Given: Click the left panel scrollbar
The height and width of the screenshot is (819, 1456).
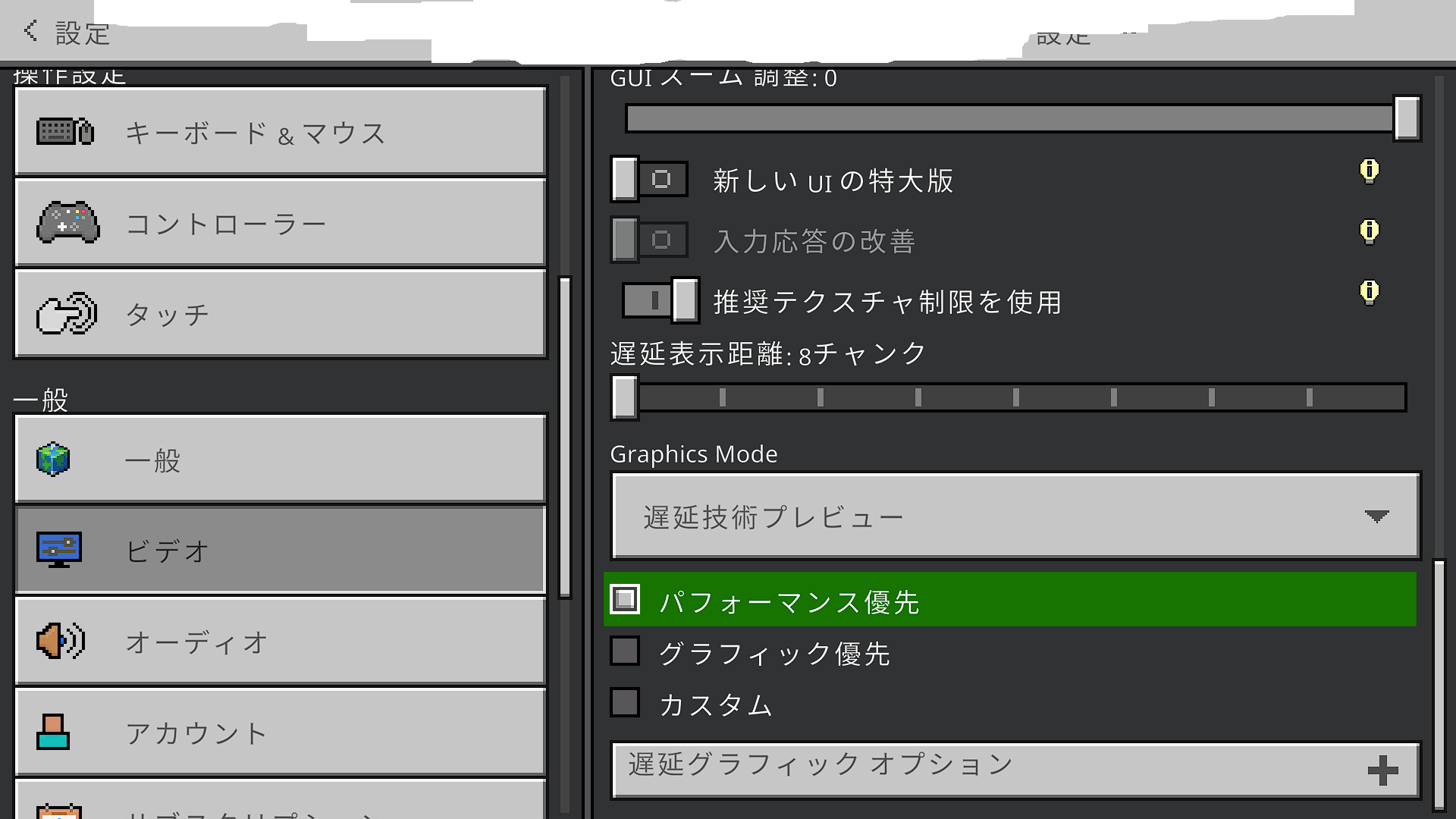Looking at the screenshot, I should [x=564, y=437].
